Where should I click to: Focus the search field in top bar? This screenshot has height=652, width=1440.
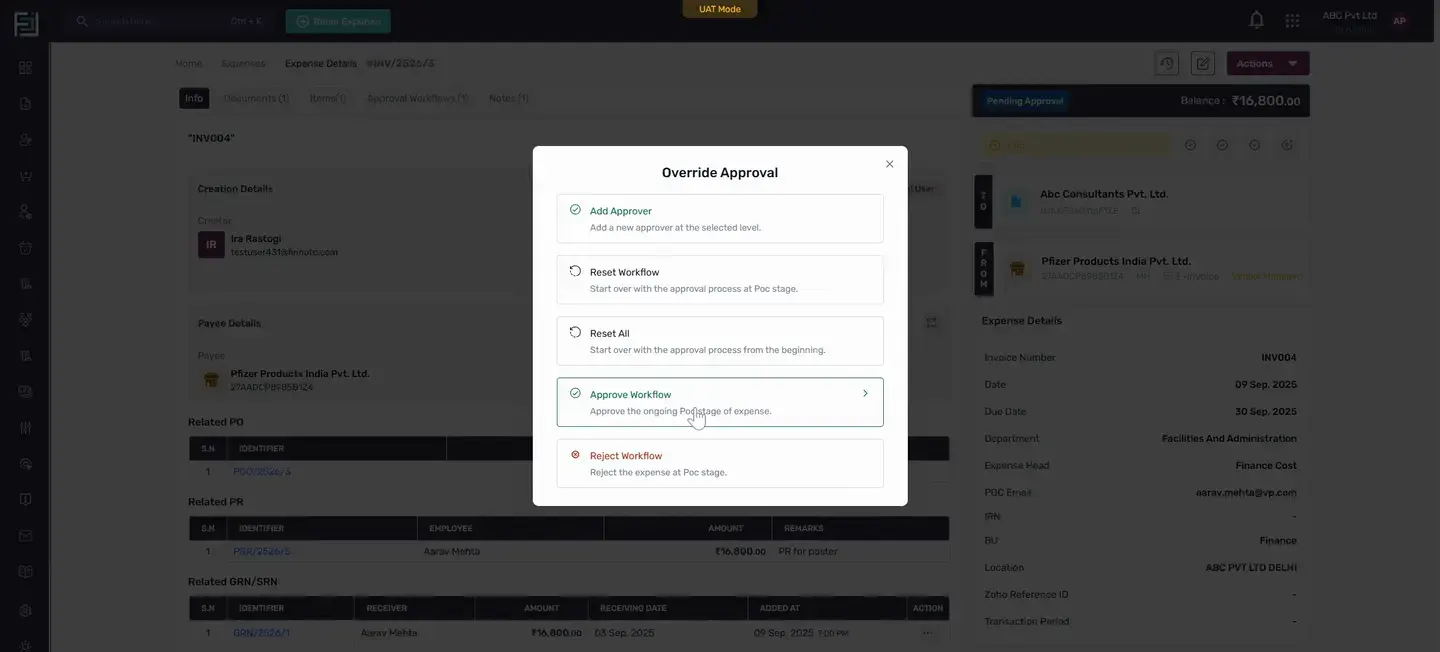click(x=170, y=21)
